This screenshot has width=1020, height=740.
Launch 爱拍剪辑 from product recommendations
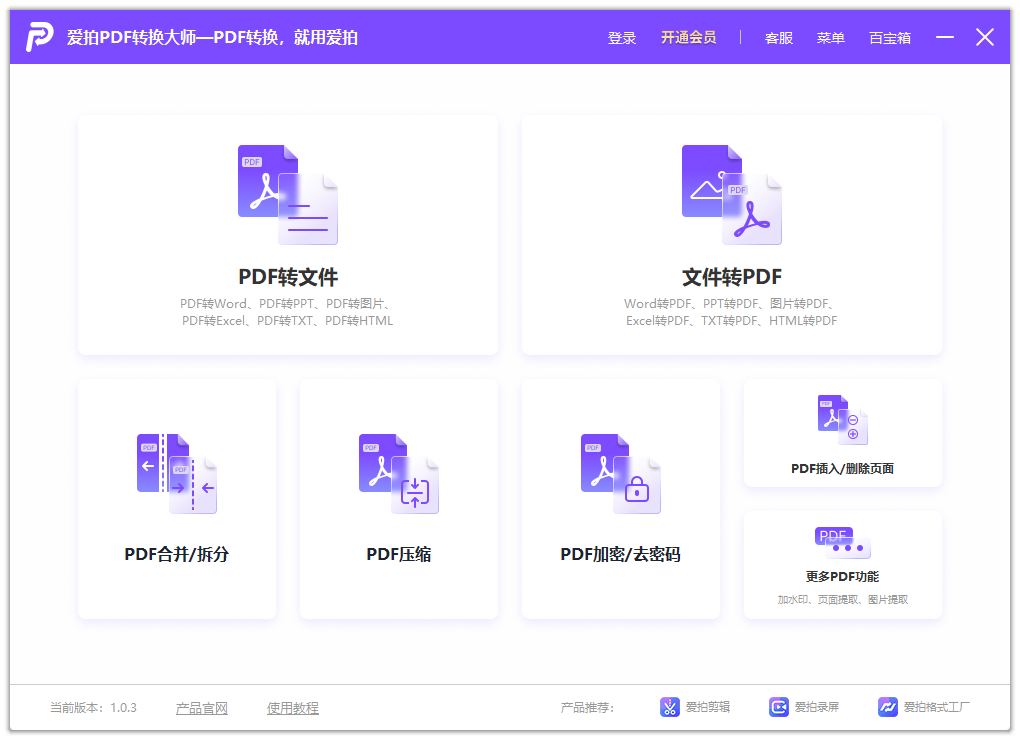tap(669, 707)
